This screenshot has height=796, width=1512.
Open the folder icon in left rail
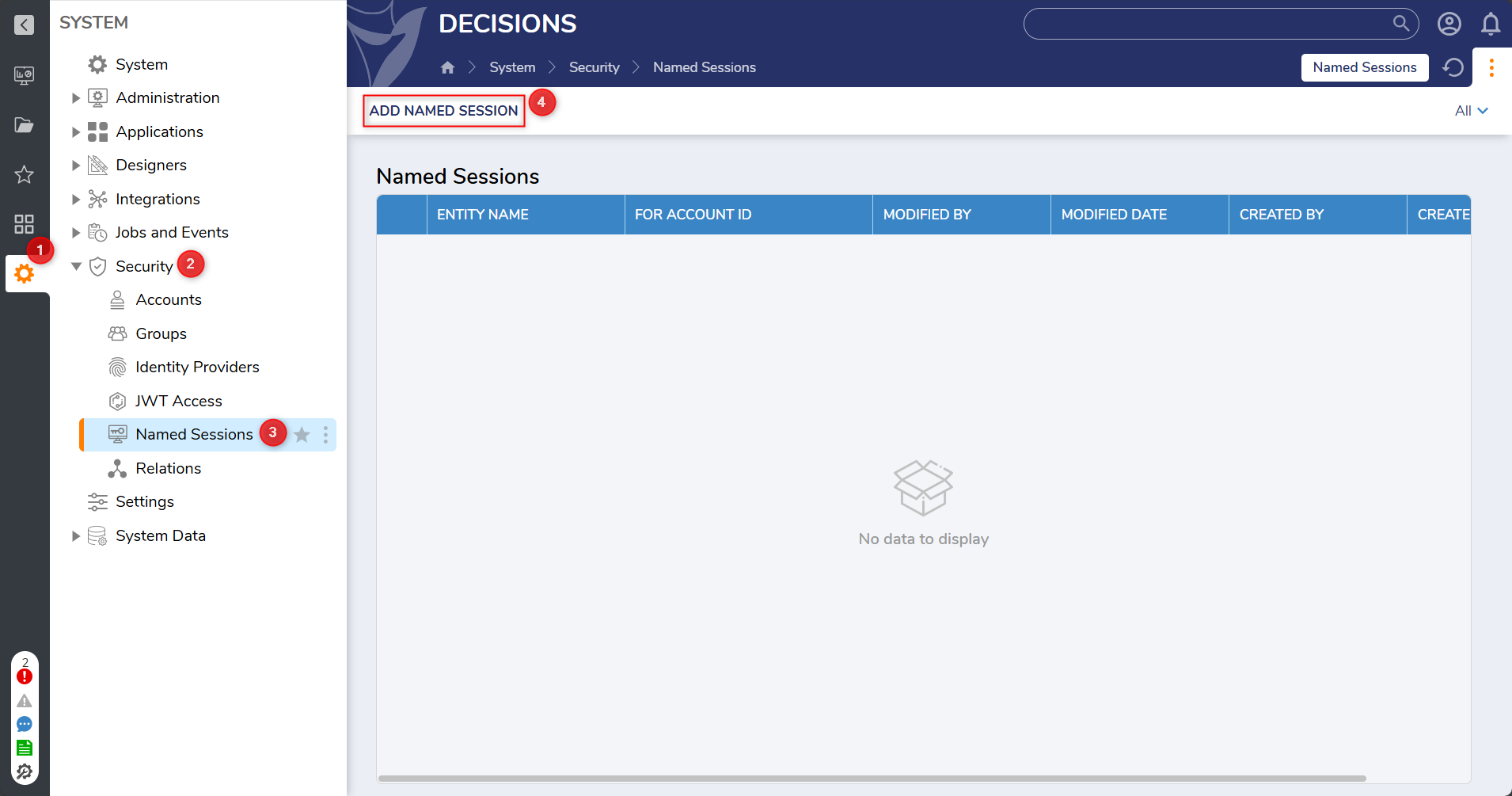24,125
